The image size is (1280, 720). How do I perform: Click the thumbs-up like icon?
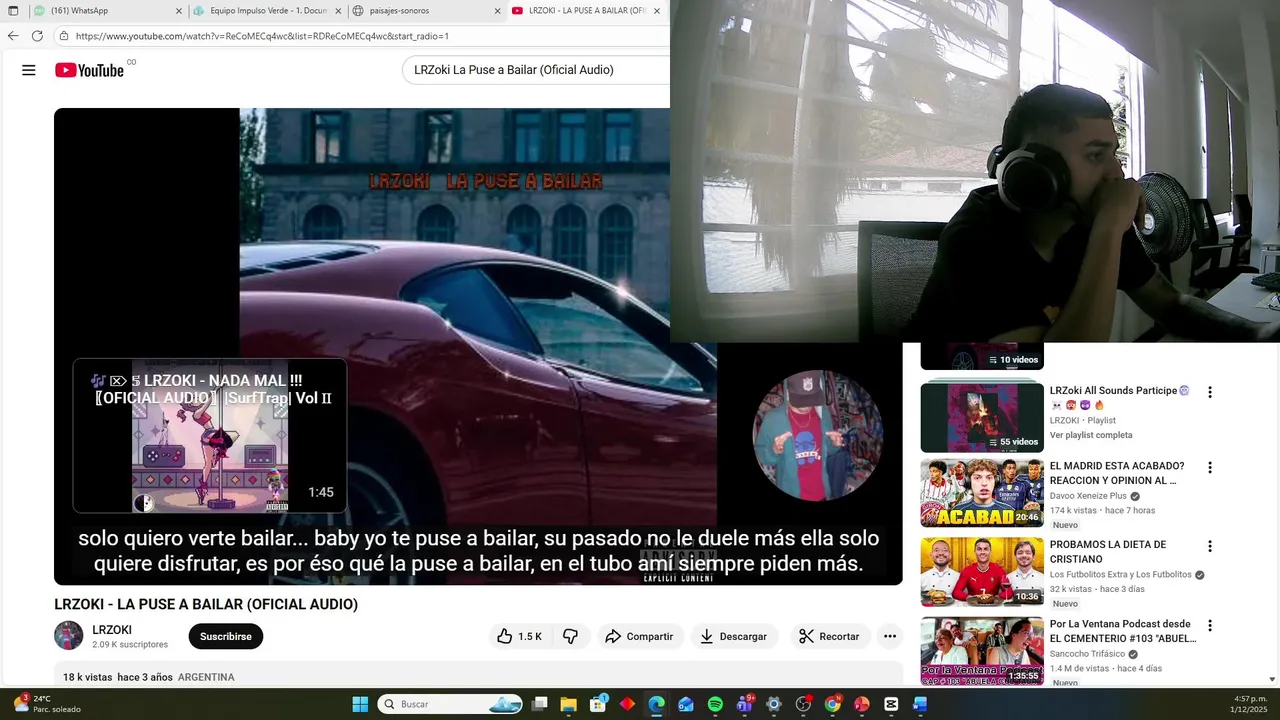[x=505, y=636]
